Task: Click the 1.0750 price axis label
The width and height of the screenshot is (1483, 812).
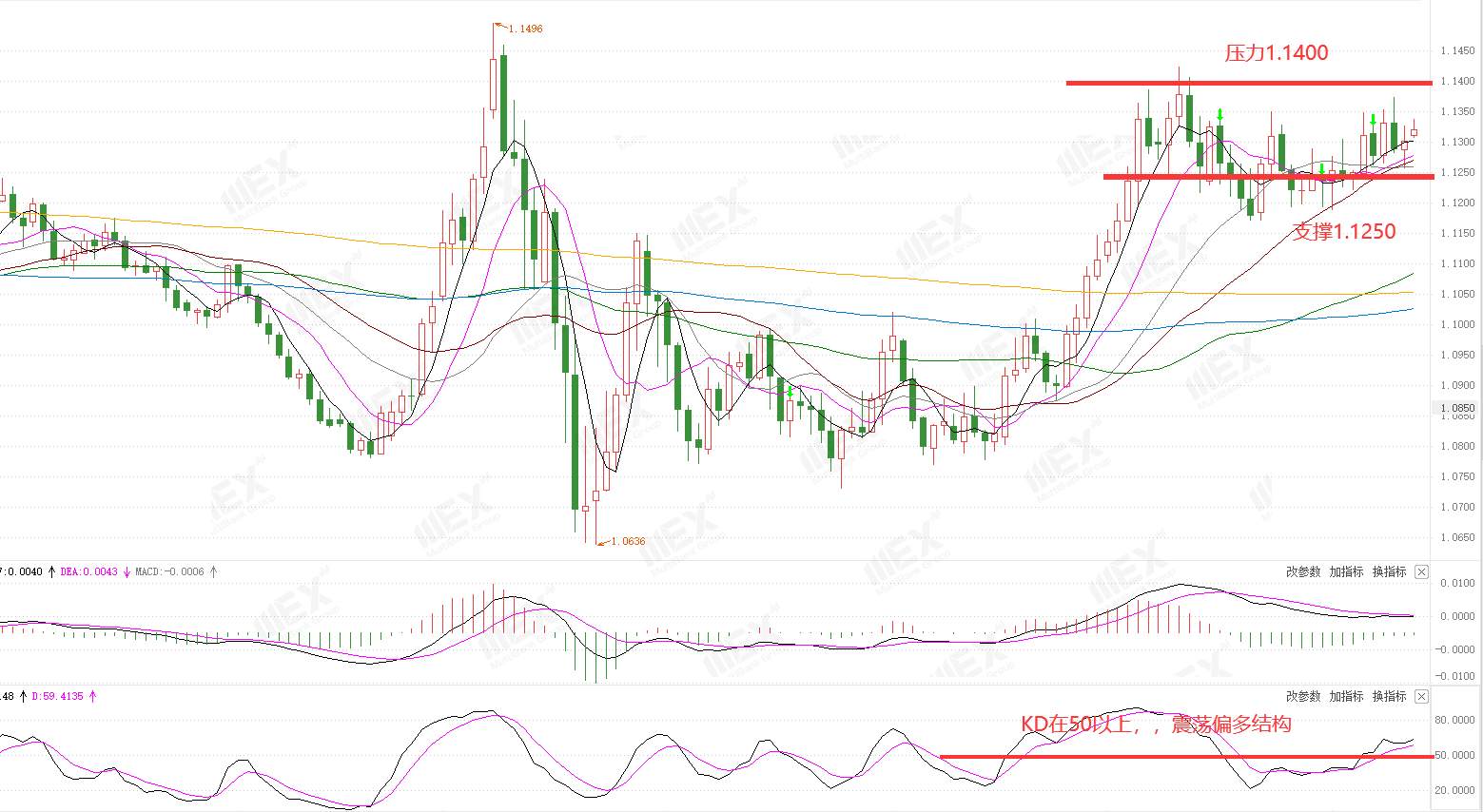Action: coord(1457,476)
